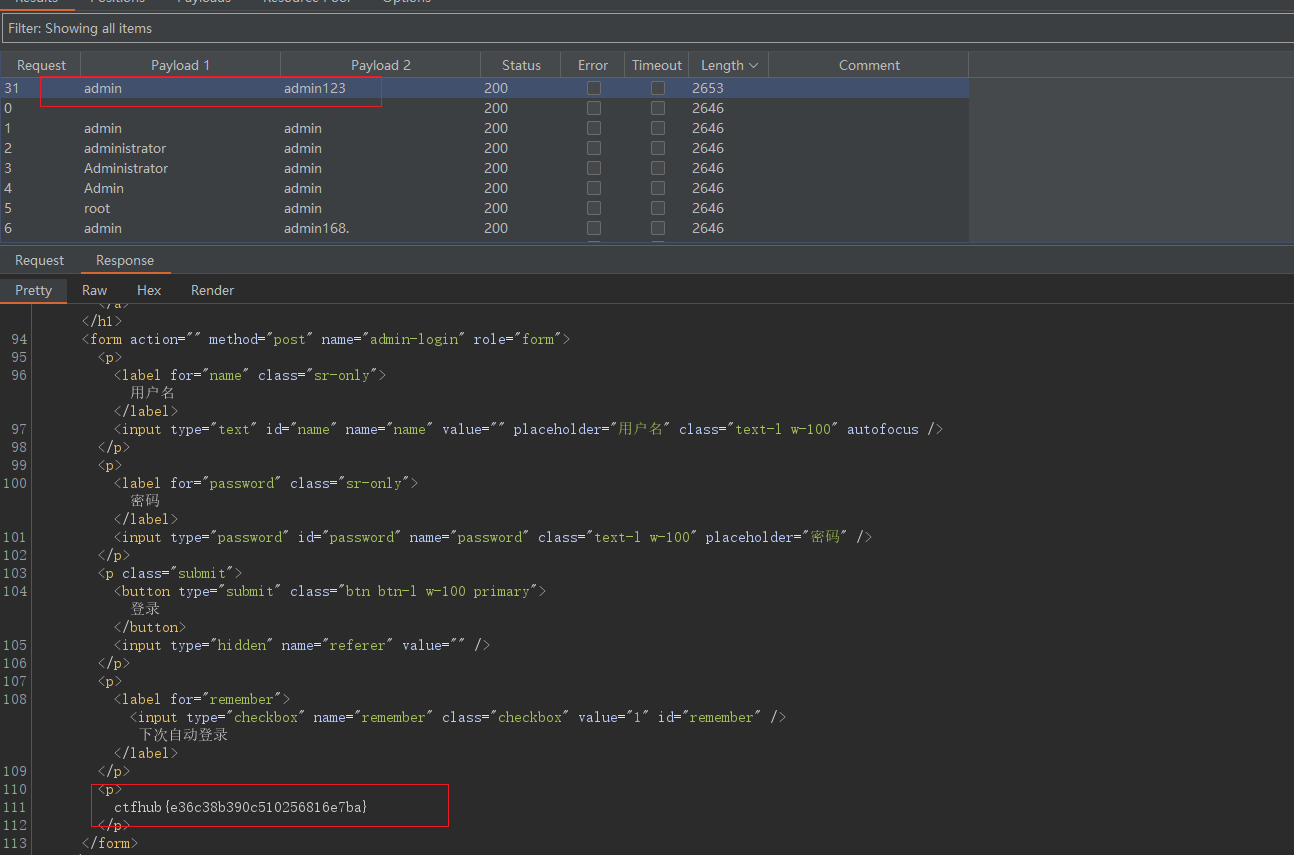1294x855 pixels.
Task: Select request number 0 row
Action: 485,108
